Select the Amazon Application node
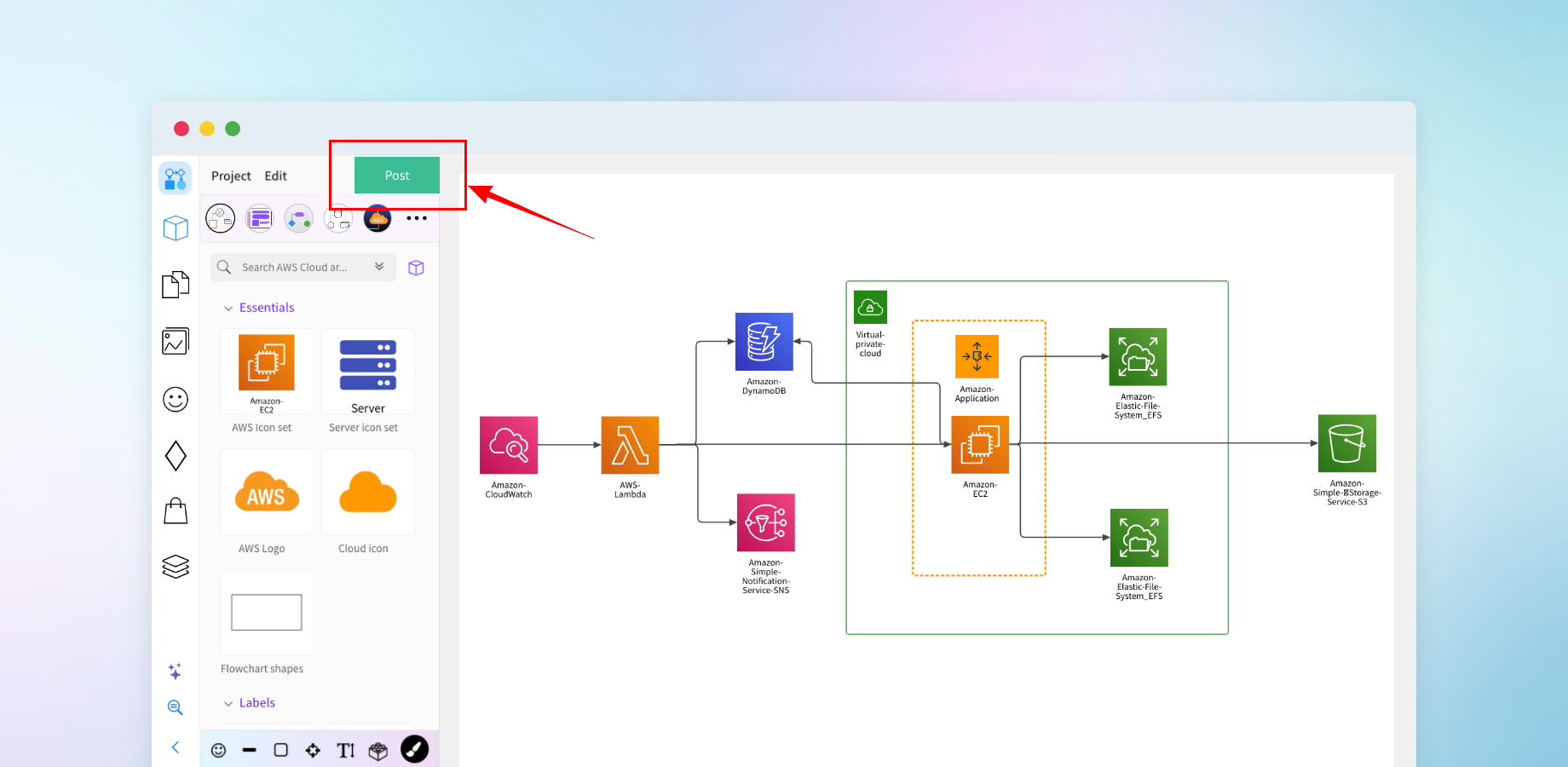1568x767 pixels. (x=977, y=356)
